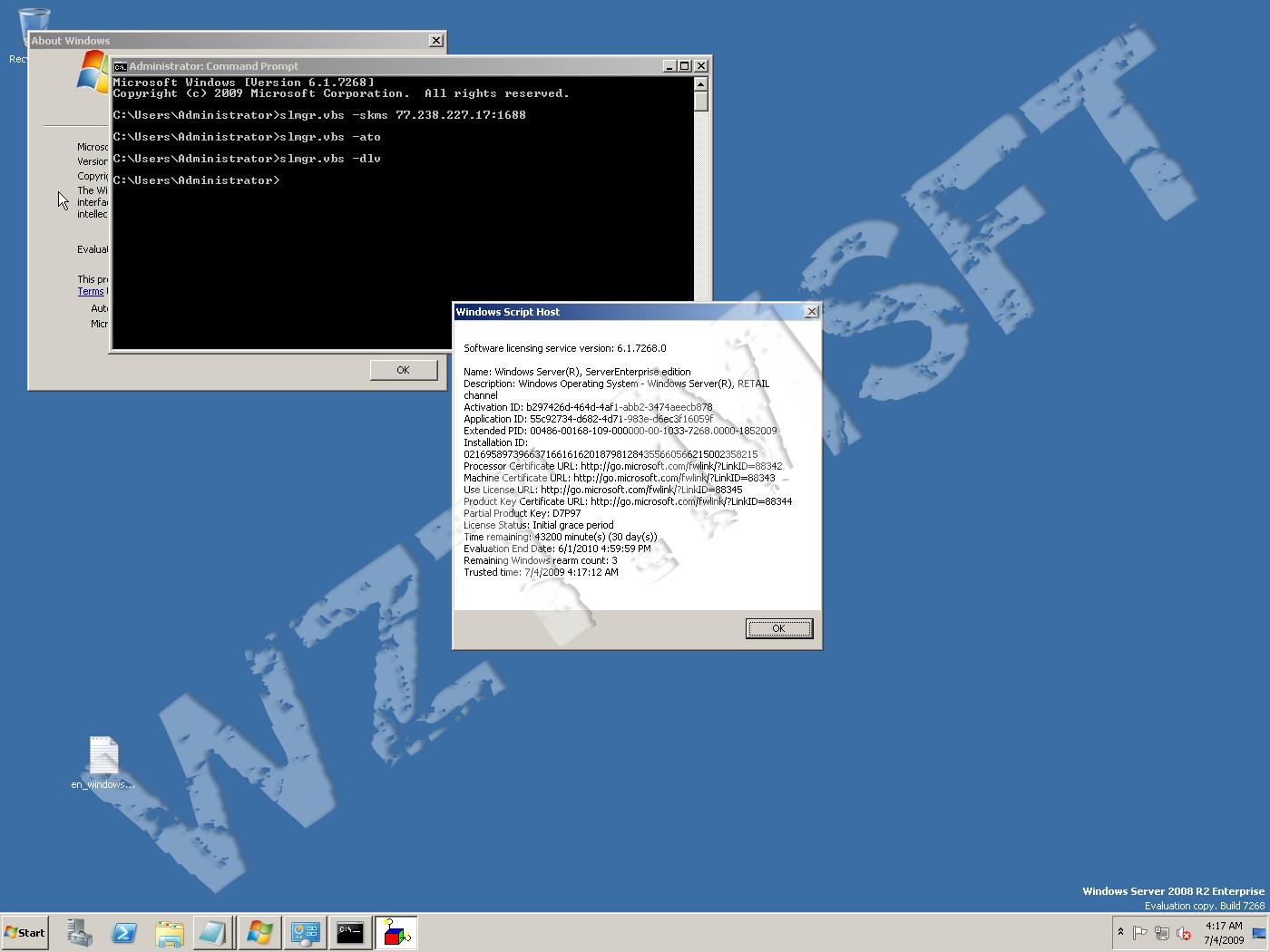1270x952 pixels.
Task: Open the Control Panel taskbar button
Action: 305,932
